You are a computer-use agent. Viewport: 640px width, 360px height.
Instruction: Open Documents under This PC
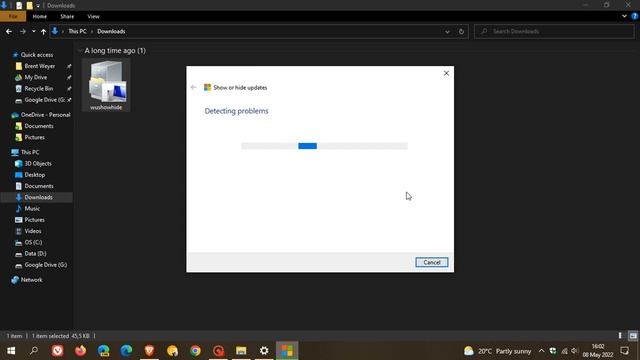(x=39, y=186)
